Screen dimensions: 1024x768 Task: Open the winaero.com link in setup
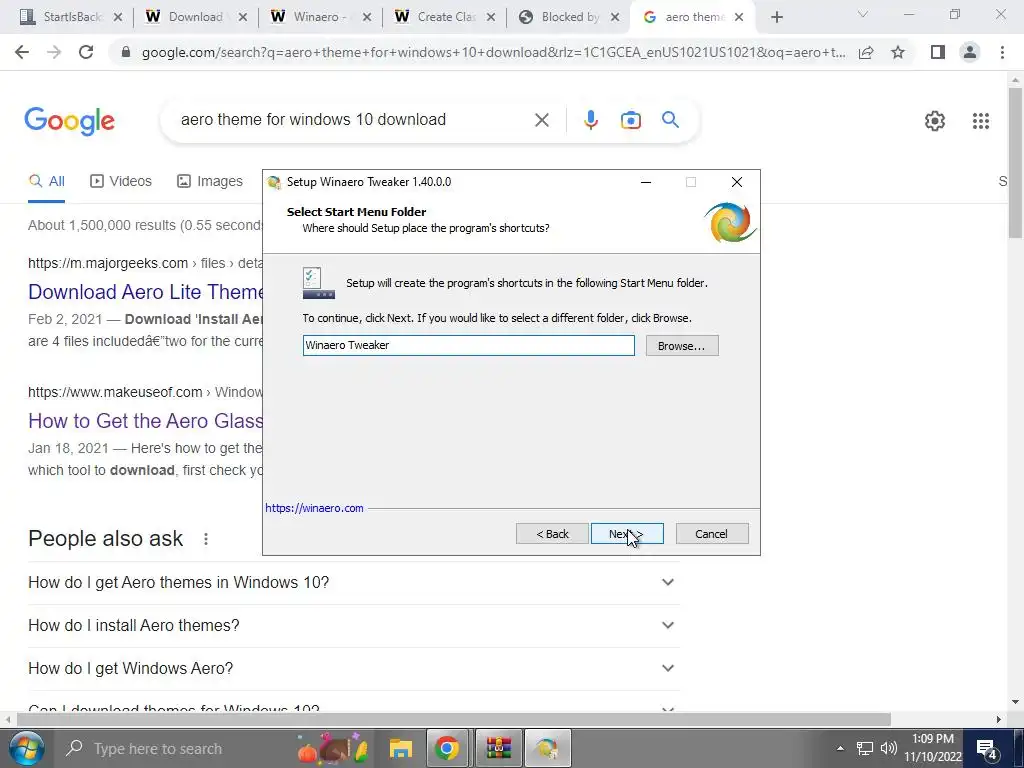pos(314,508)
